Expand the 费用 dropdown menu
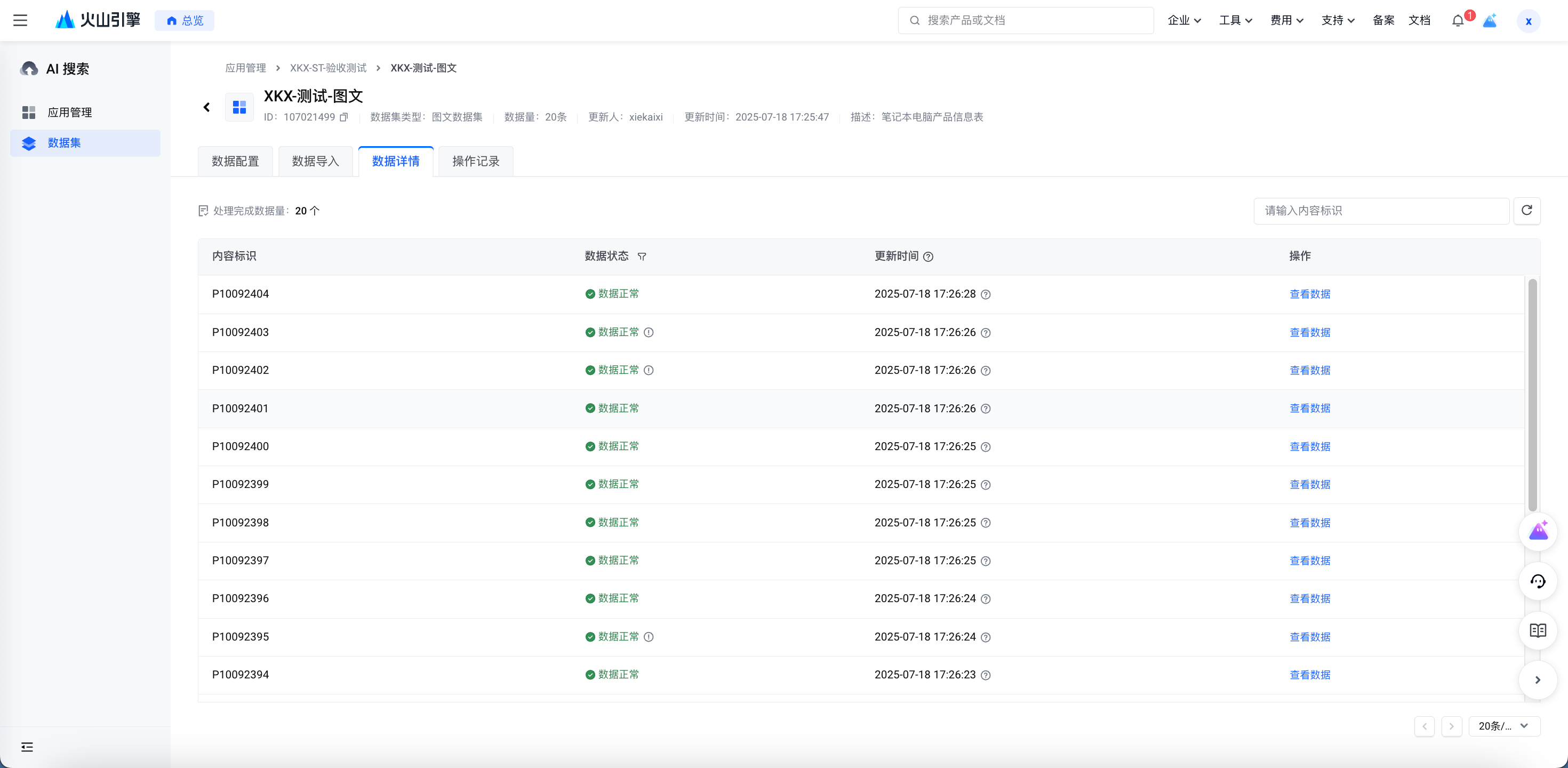This screenshot has height=768, width=1568. tap(1286, 21)
